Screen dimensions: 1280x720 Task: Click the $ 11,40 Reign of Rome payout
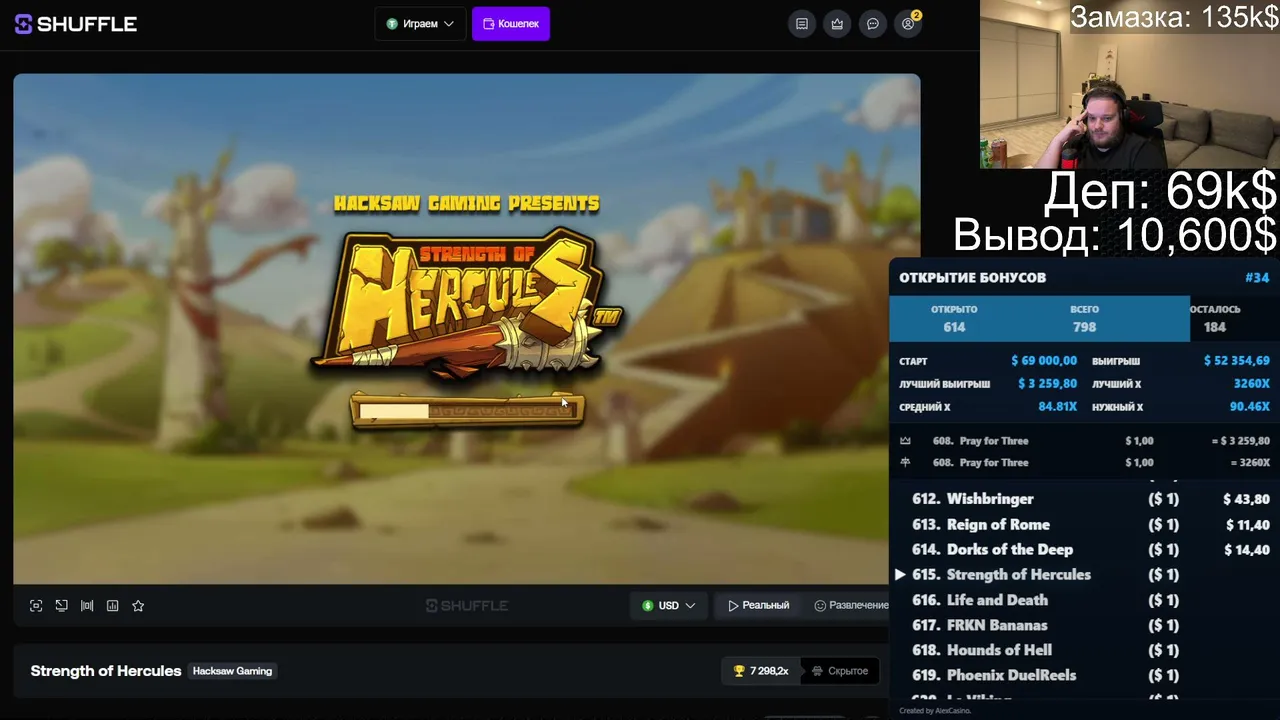point(1248,525)
